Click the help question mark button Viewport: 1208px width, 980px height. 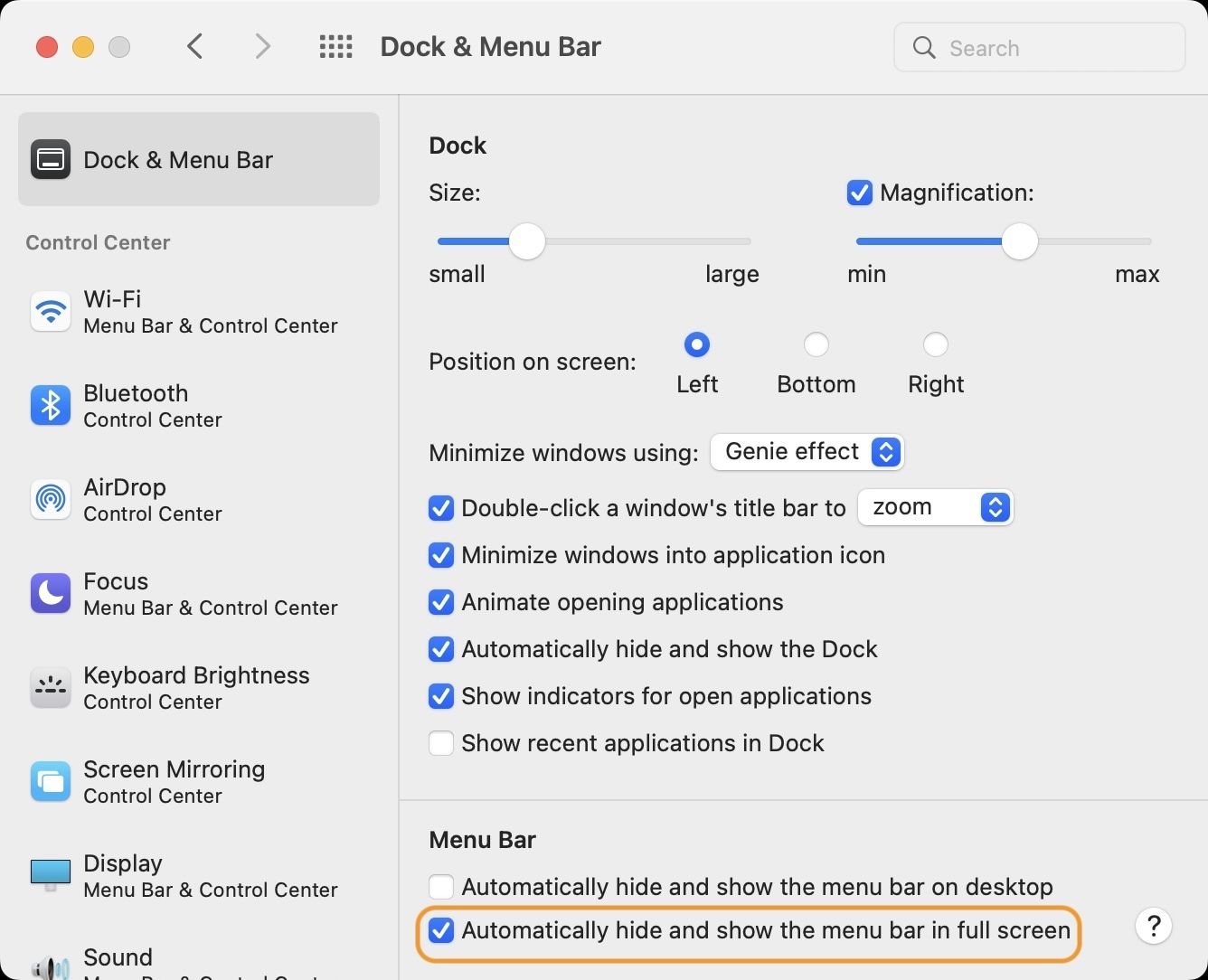[1154, 927]
